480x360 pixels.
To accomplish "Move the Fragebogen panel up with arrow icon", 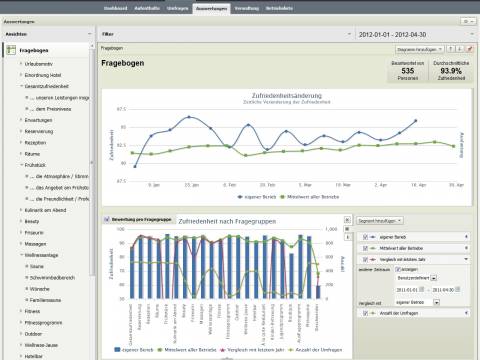I will click(x=451, y=49).
